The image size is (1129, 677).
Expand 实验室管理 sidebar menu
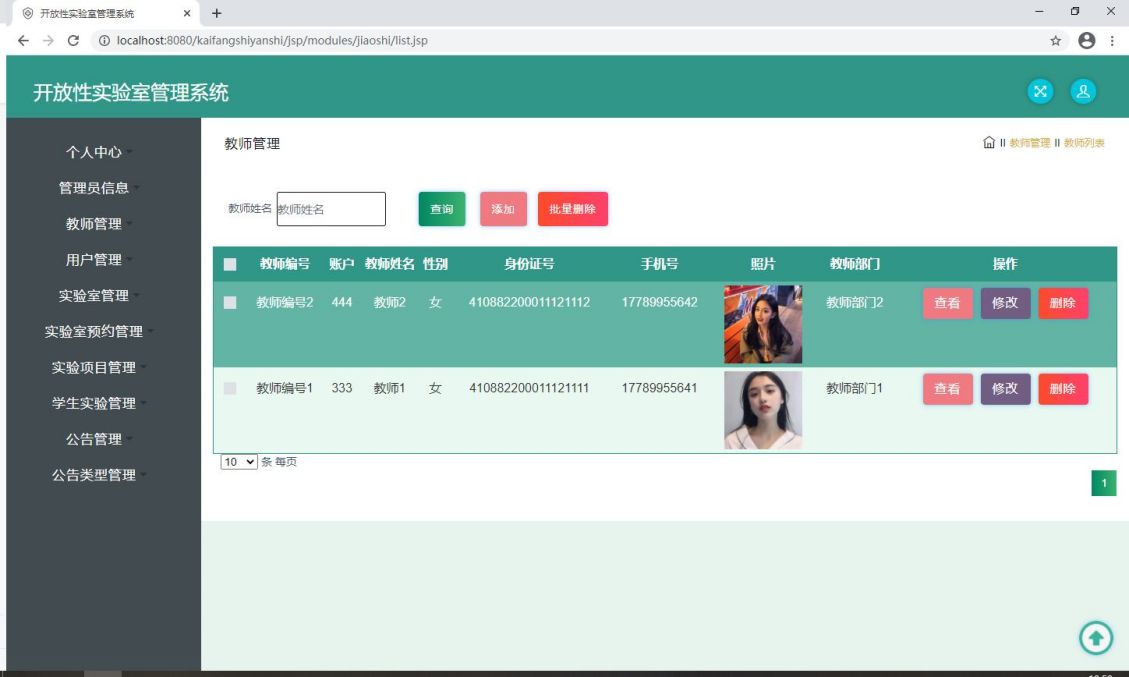pos(94,295)
